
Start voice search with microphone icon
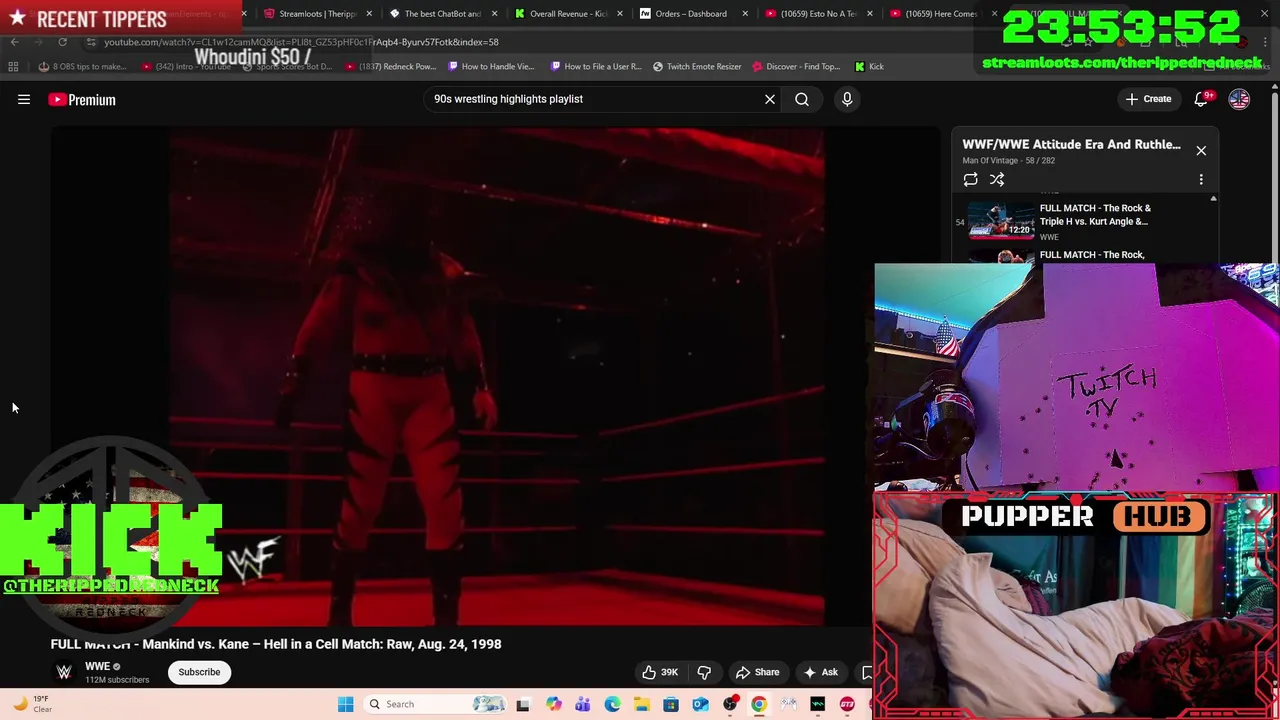point(847,99)
